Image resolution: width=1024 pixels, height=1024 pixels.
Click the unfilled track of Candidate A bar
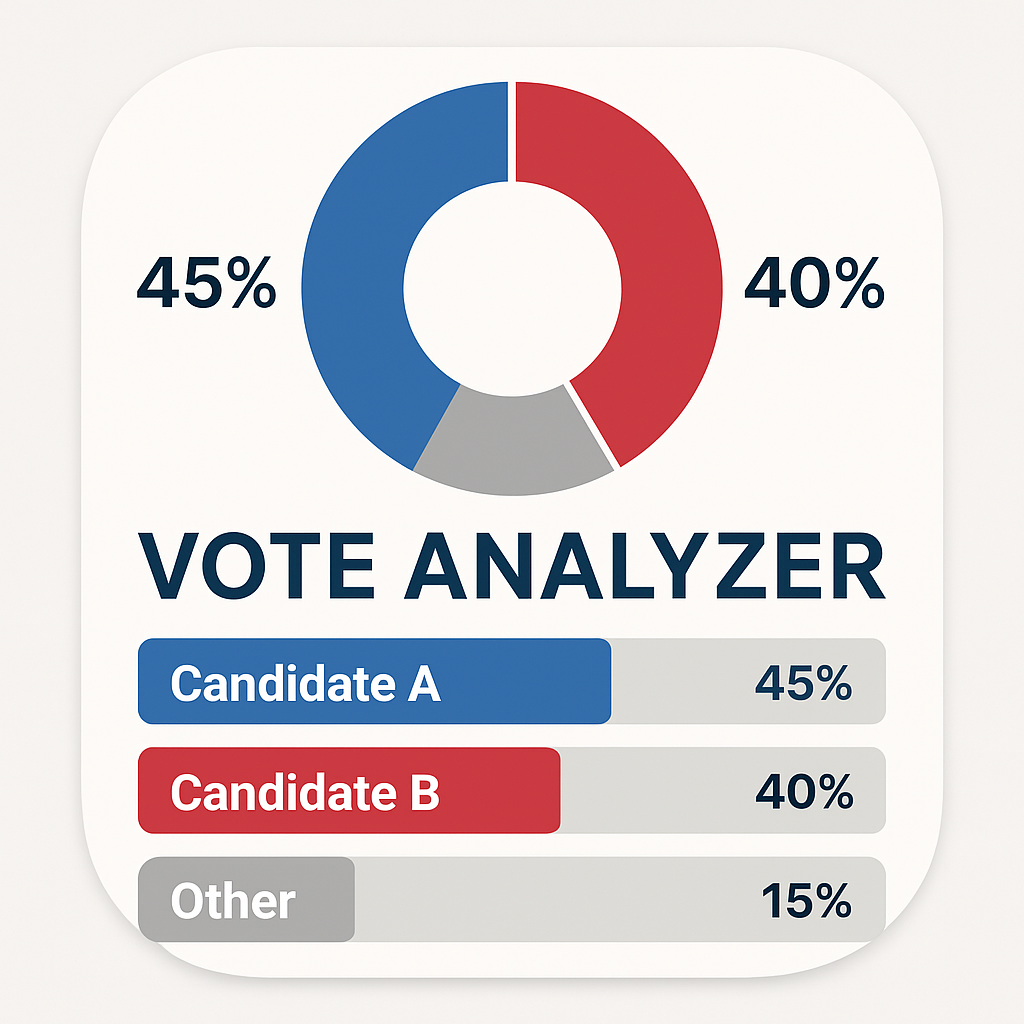680,683
